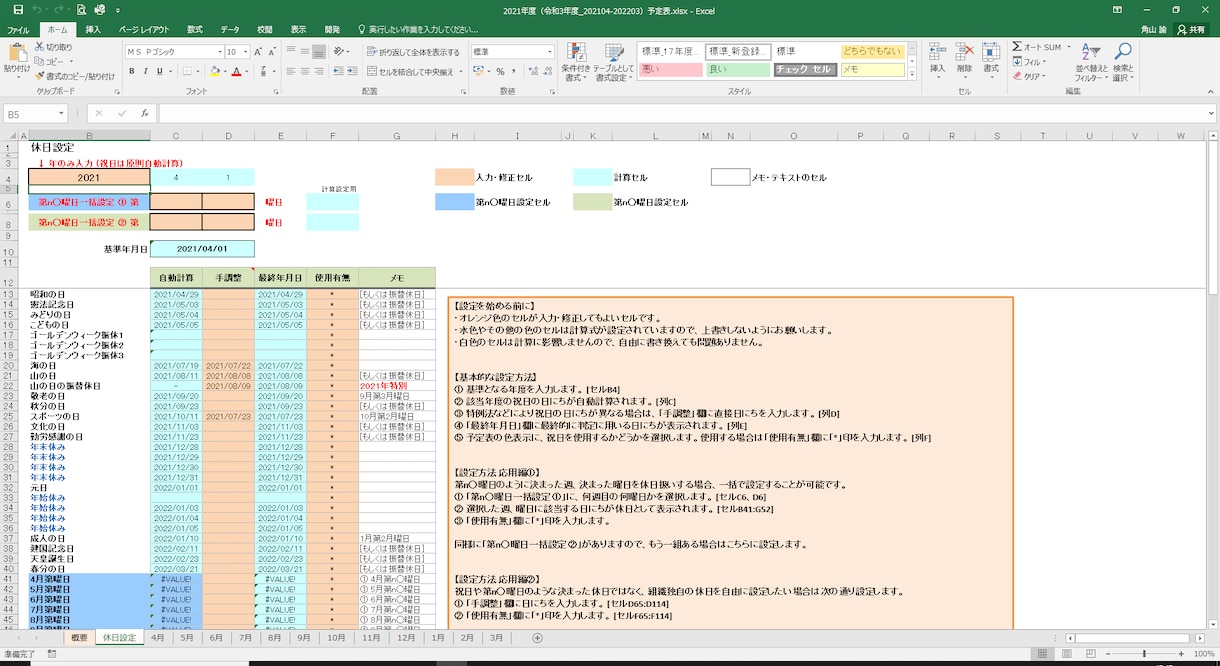Image resolution: width=1220 pixels, height=666 pixels.
Task: Open Conditional Formatting (条件付き書式) icon
Action: pyautogui.click(x=577, y=52)
